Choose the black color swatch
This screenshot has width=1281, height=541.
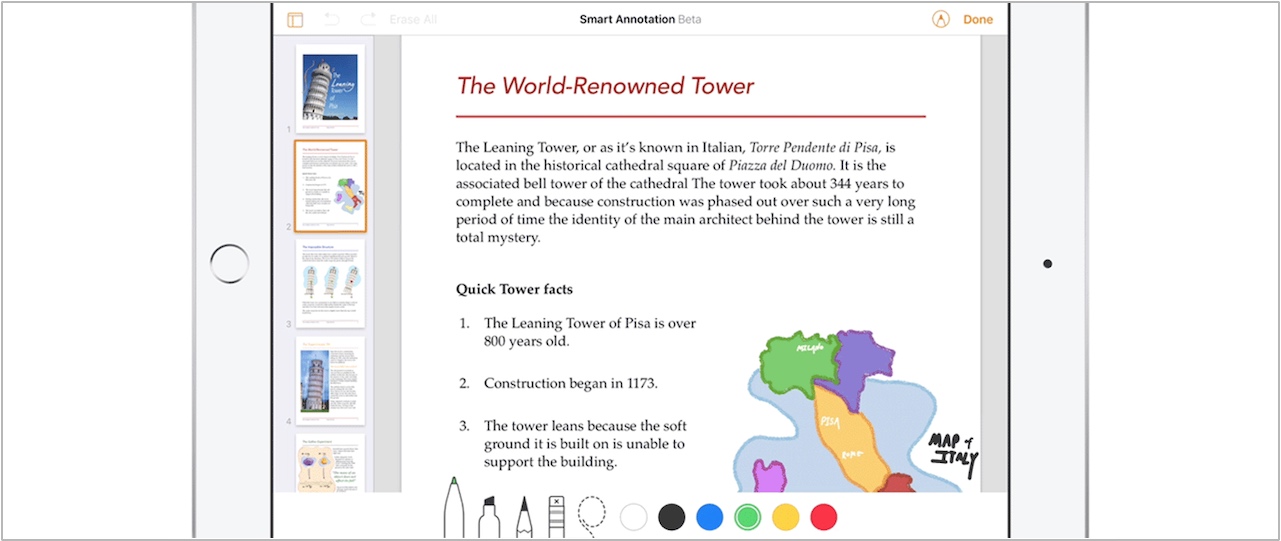(672, 517)
